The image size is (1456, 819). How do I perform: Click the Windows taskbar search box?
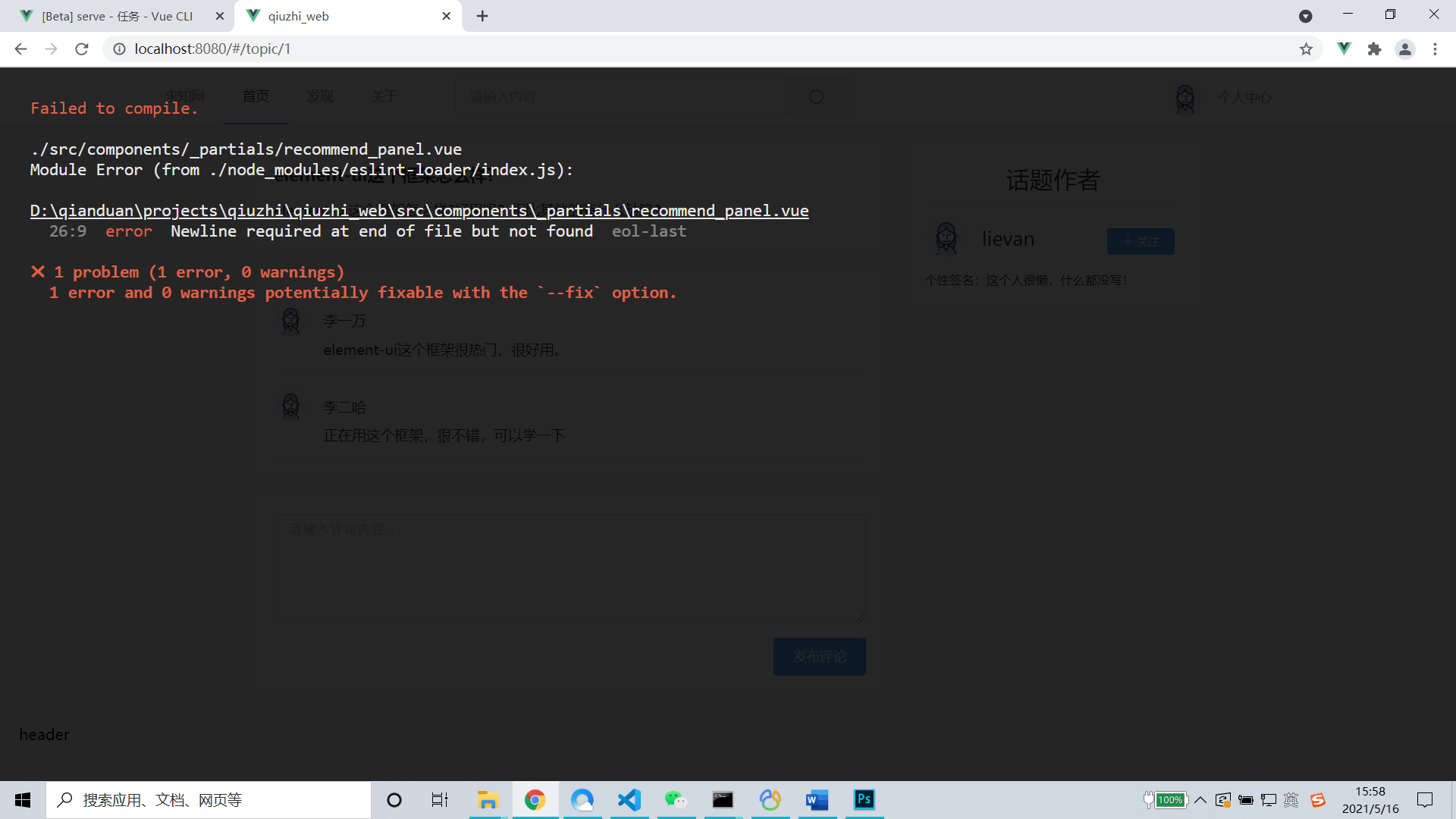(x=209, y=800)
